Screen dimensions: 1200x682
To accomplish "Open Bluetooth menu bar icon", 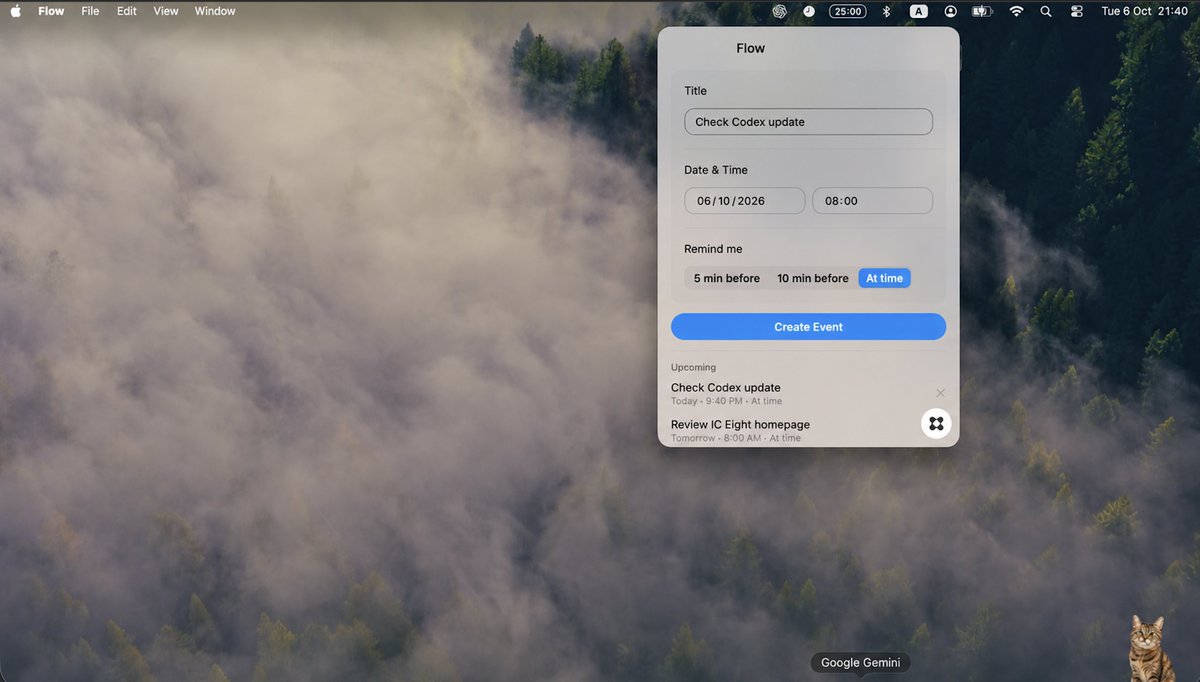I will [886, 11].
